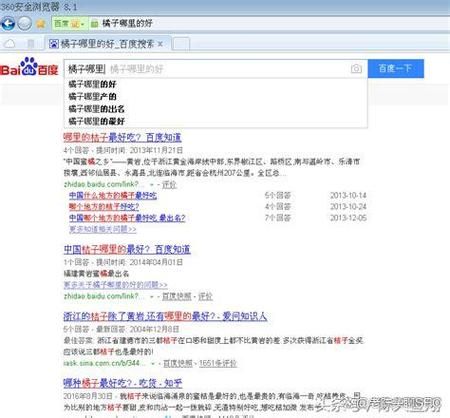
Task: Click the iask.sina.com.cn green URL
Action: coord(104,363)
